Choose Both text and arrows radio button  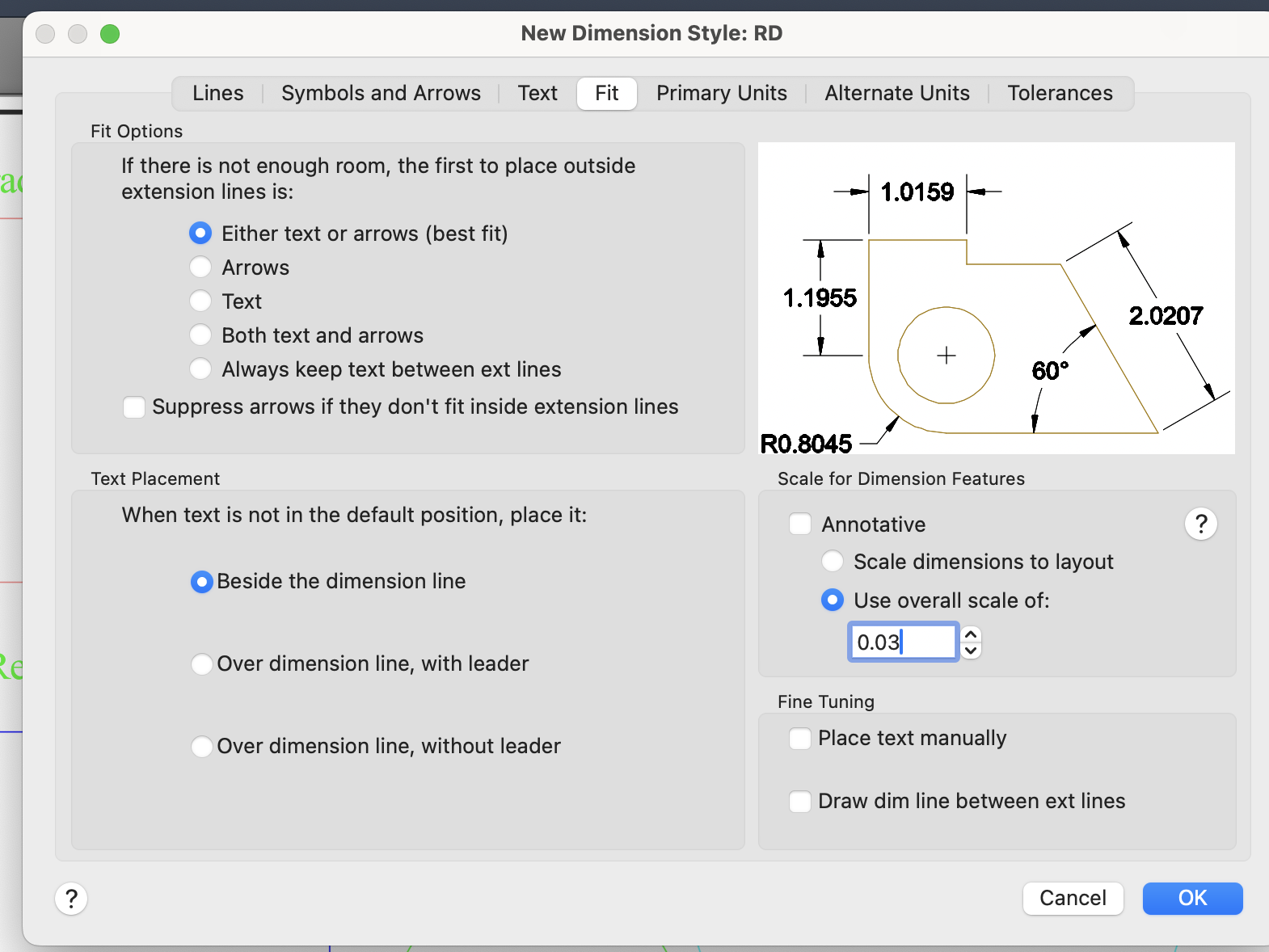200,335
